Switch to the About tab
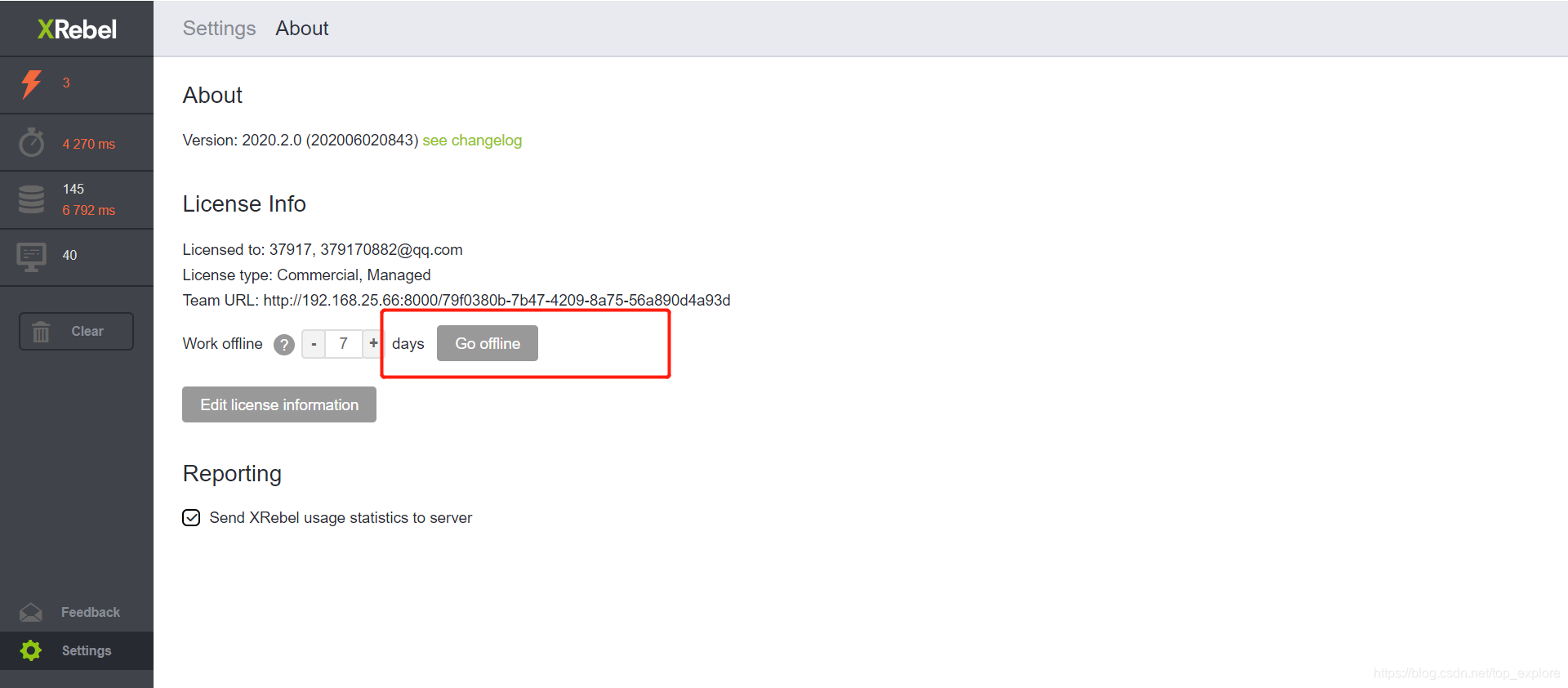This screenshot has height=688, width=1568. click(302, 29)
